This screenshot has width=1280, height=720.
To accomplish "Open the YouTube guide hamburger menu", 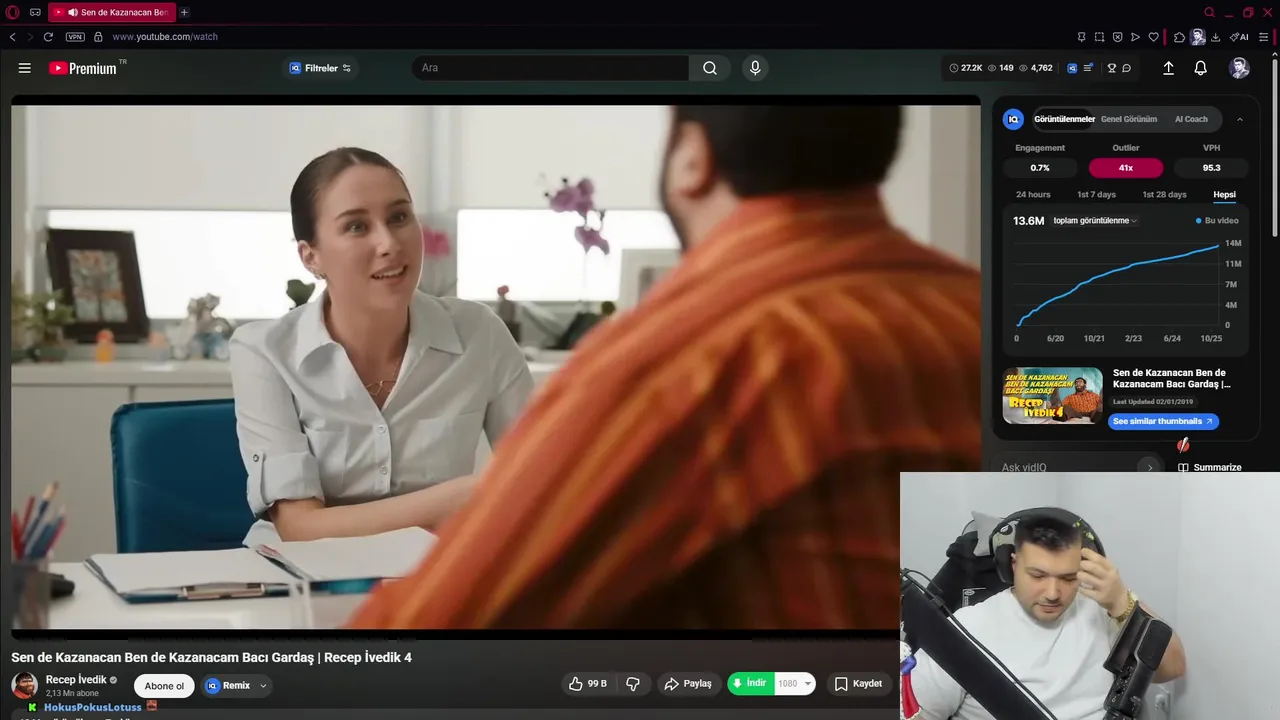I will (24, 68).
